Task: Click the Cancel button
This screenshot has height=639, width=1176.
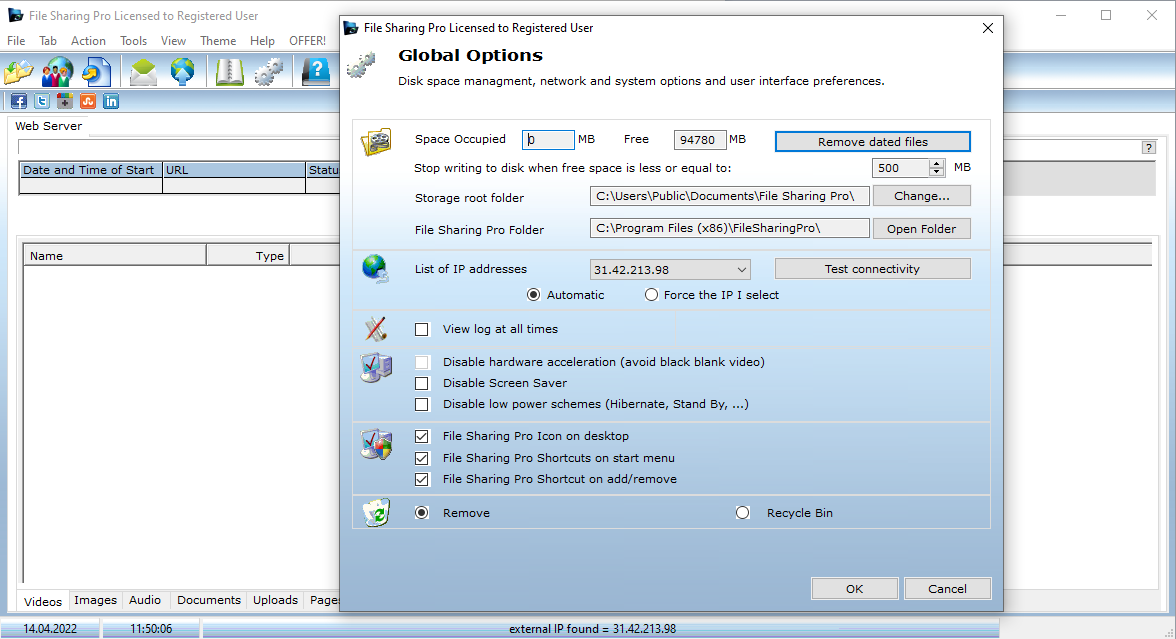Action: pos(947,589)
